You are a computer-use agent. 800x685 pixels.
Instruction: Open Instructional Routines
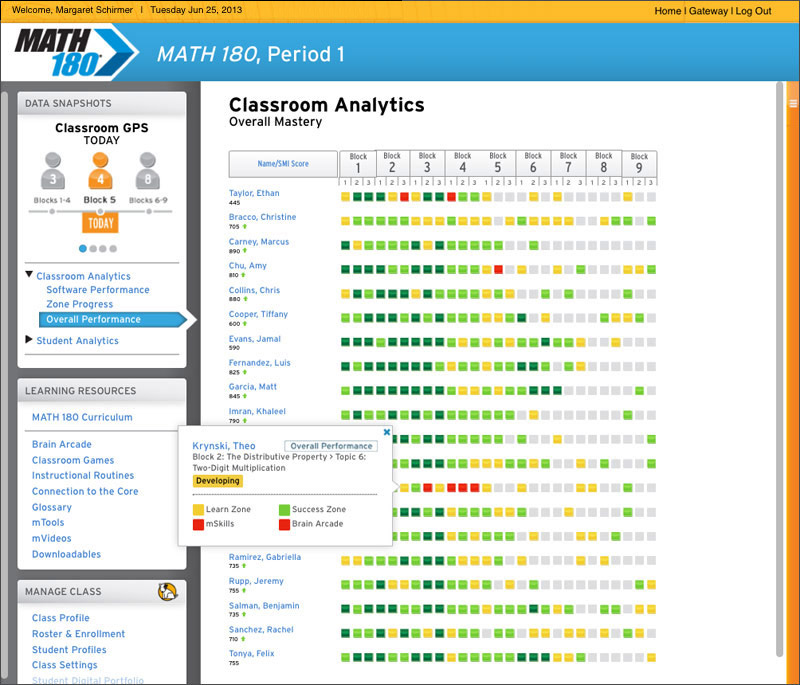[x=83, y=475]
